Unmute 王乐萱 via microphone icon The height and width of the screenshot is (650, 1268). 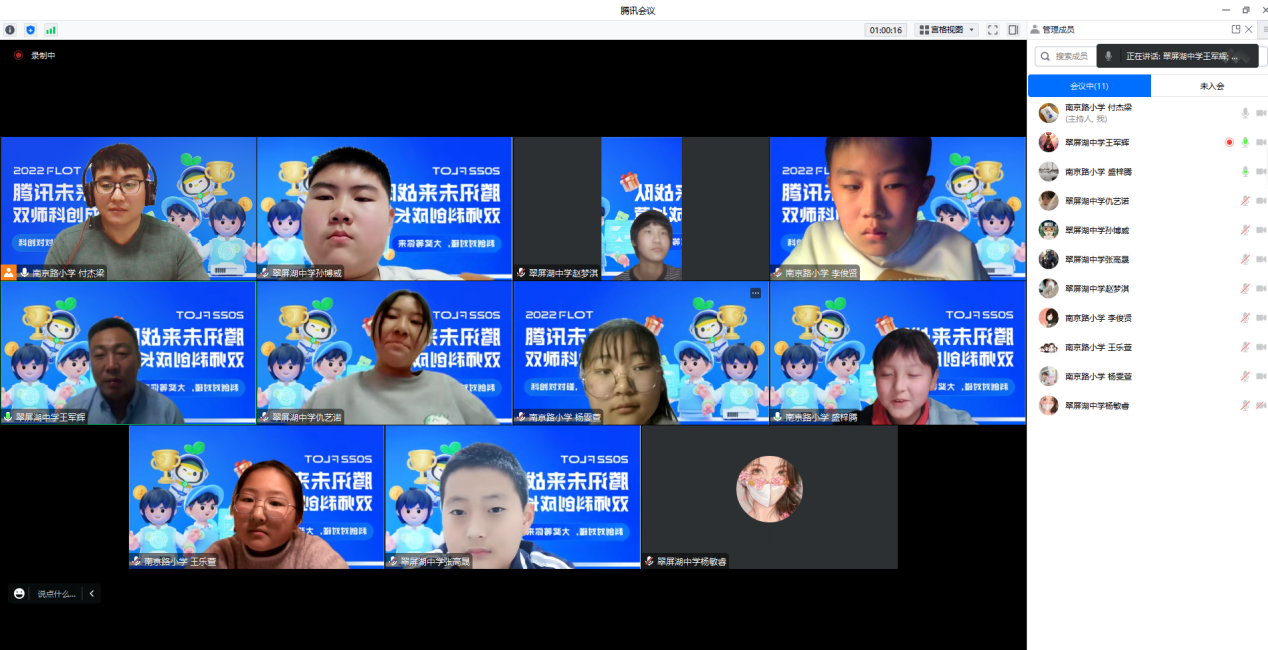(1245, 347)
